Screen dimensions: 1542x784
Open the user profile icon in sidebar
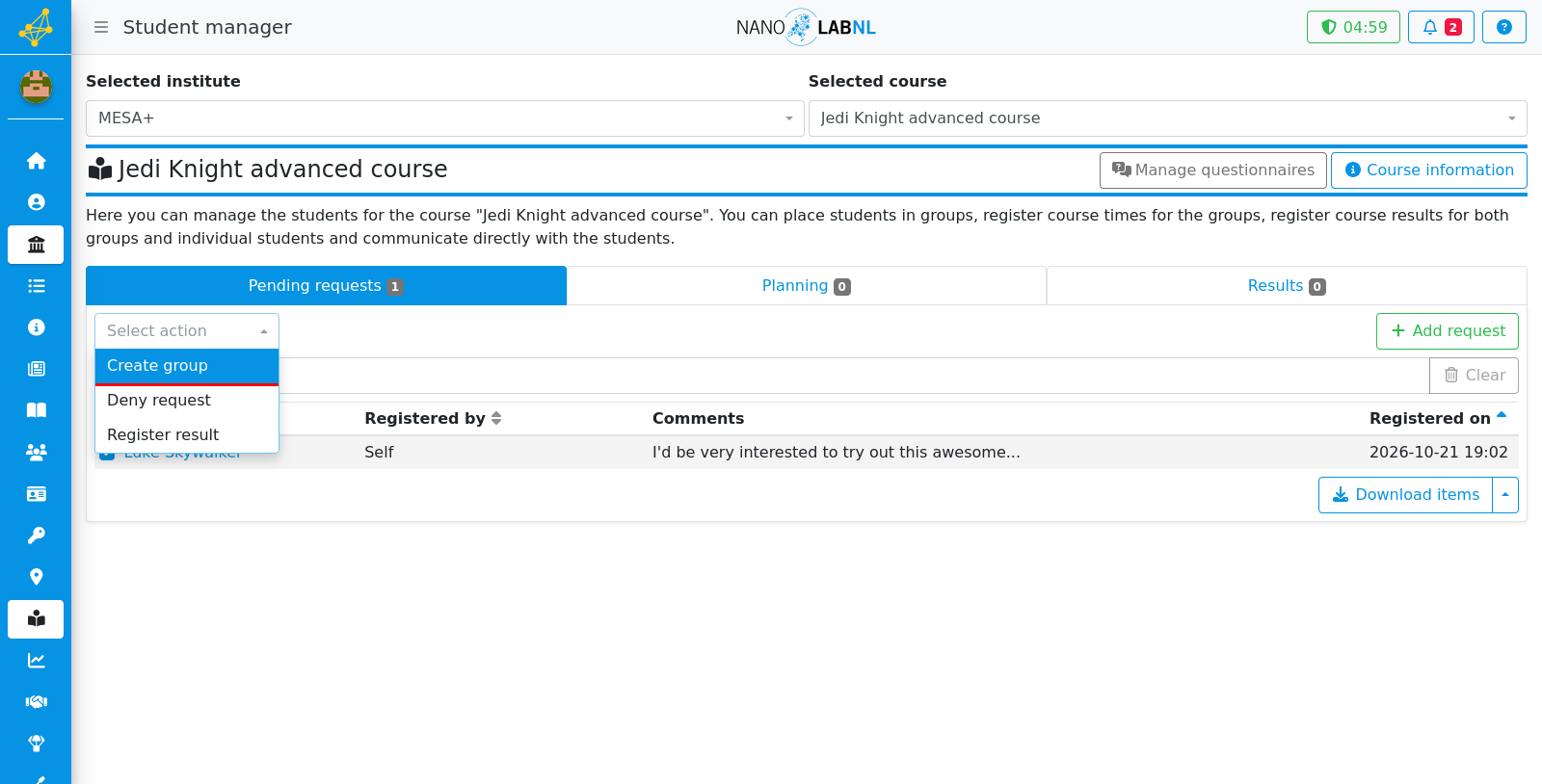click(36, 202)
